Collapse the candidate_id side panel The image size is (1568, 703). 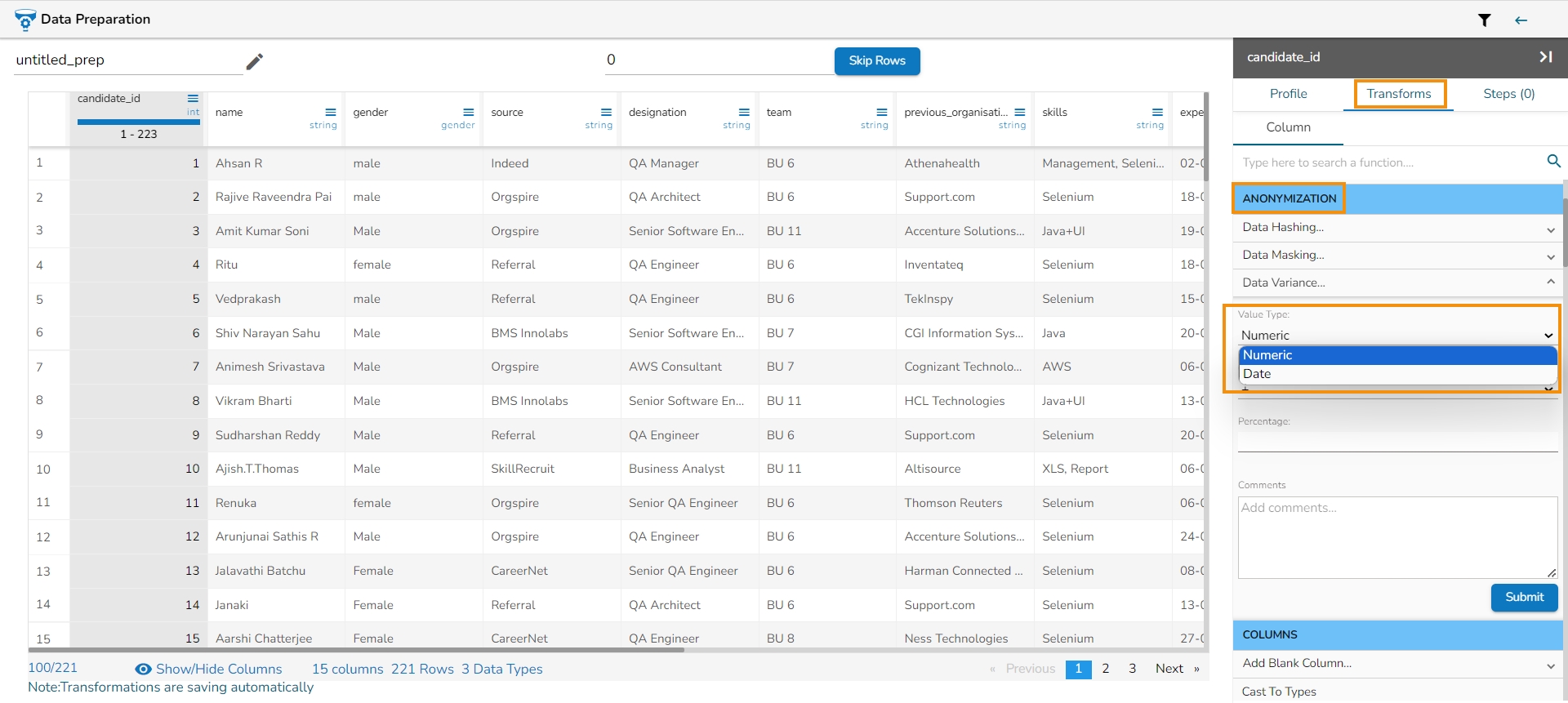tap(1545, 57)
